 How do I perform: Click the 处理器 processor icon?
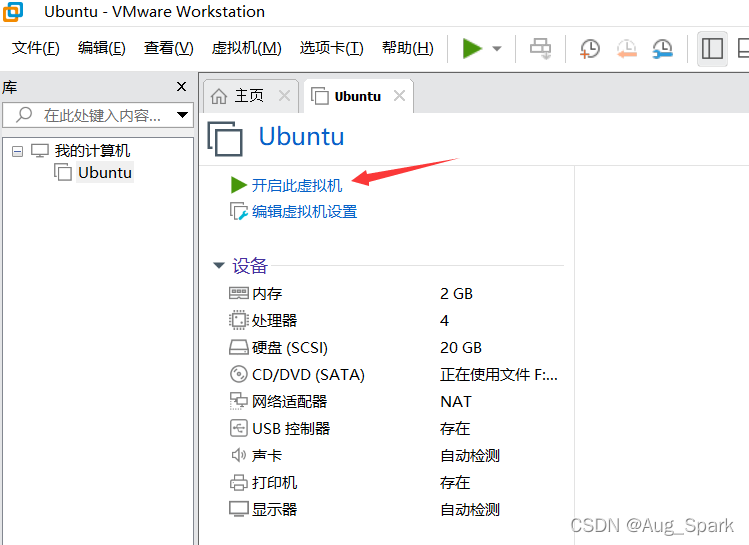click(x=238, y=320)
